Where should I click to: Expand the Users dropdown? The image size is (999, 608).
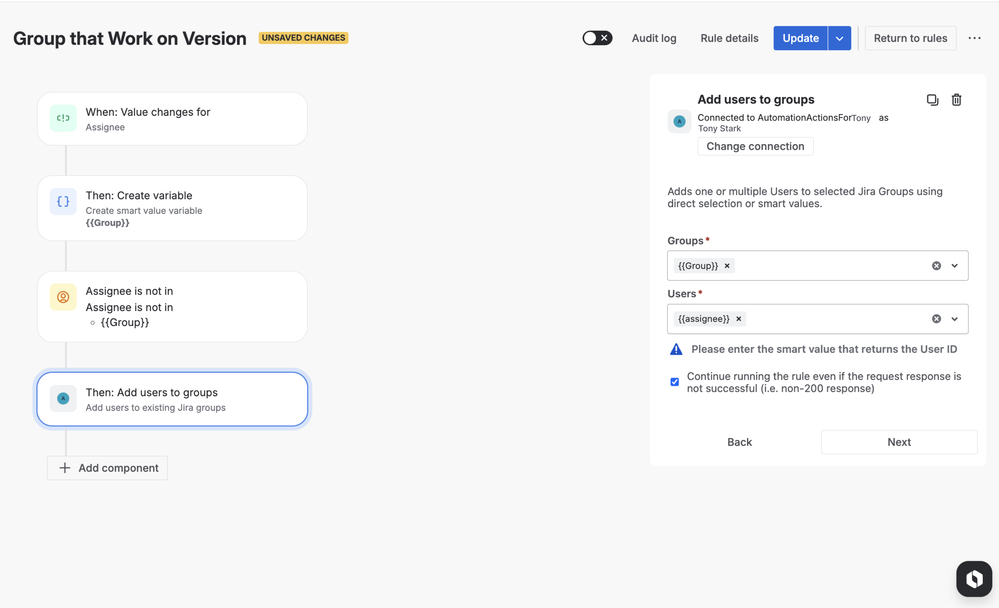click(x=955, y=319)
